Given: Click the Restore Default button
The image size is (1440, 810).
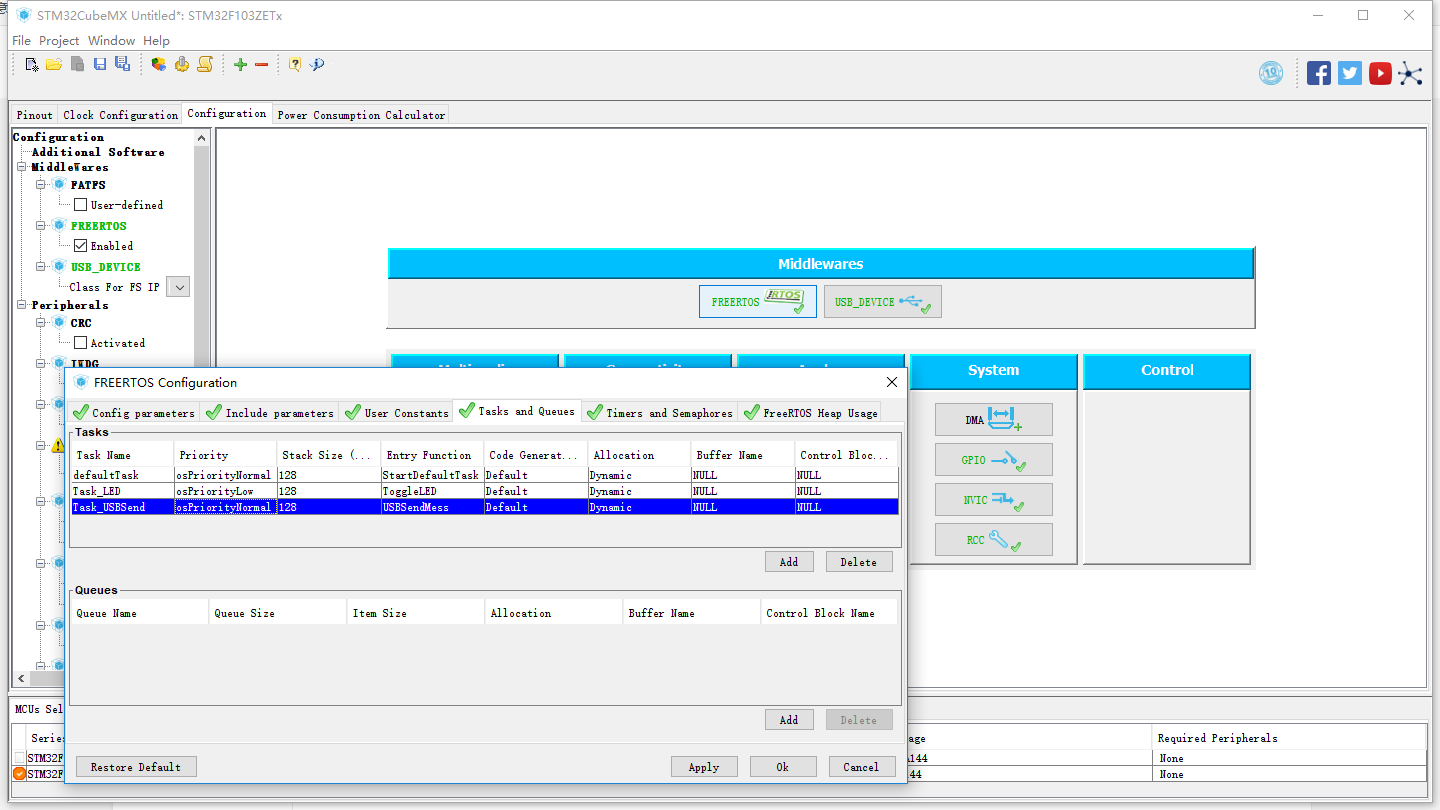Looking at the screenshot, I should click(136, 767).
